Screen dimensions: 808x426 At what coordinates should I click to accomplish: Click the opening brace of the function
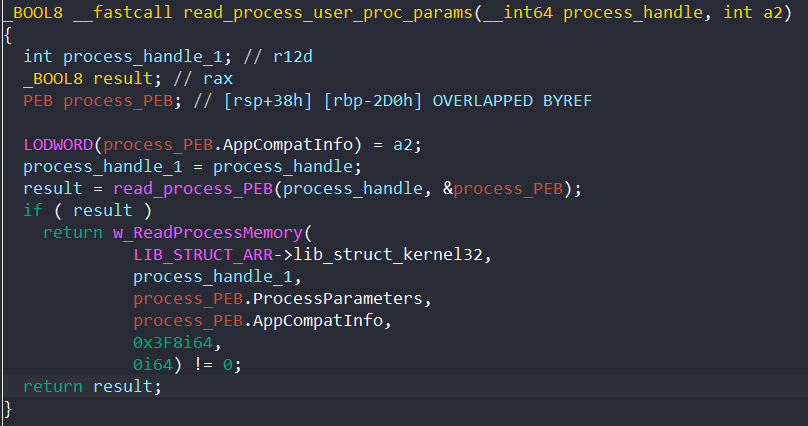click(8, 35)
